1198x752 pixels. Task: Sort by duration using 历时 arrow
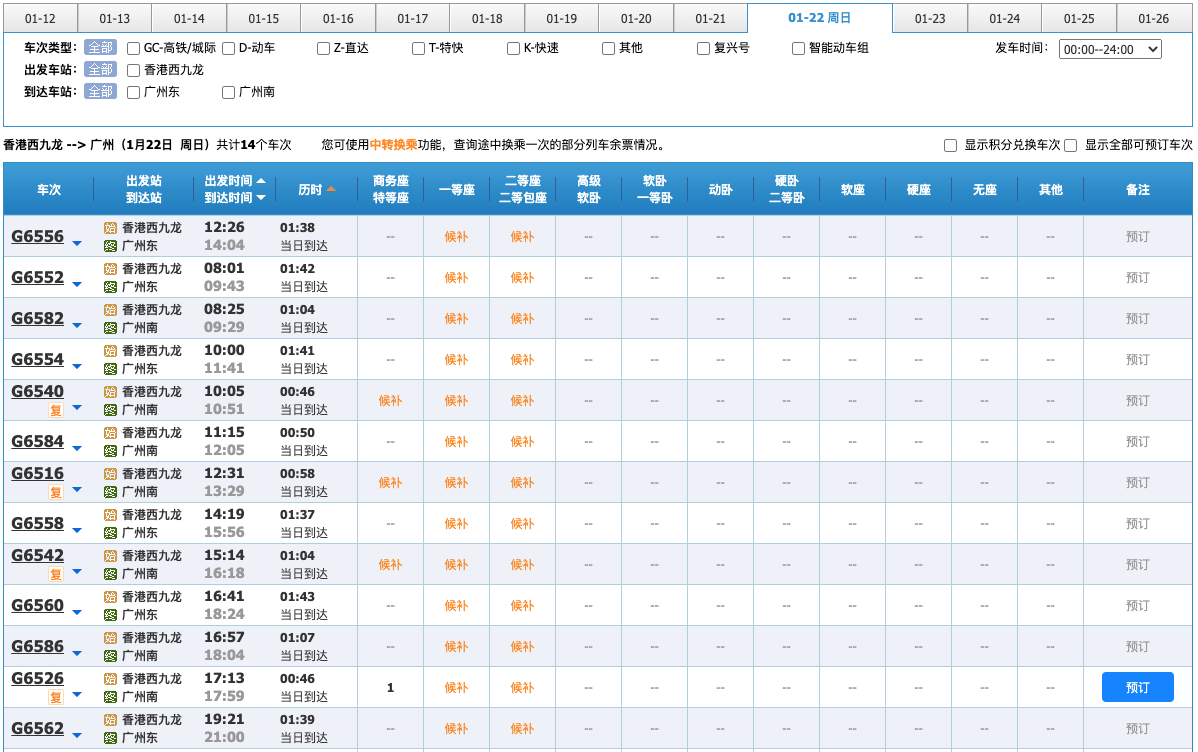click(x=331, y=189)
